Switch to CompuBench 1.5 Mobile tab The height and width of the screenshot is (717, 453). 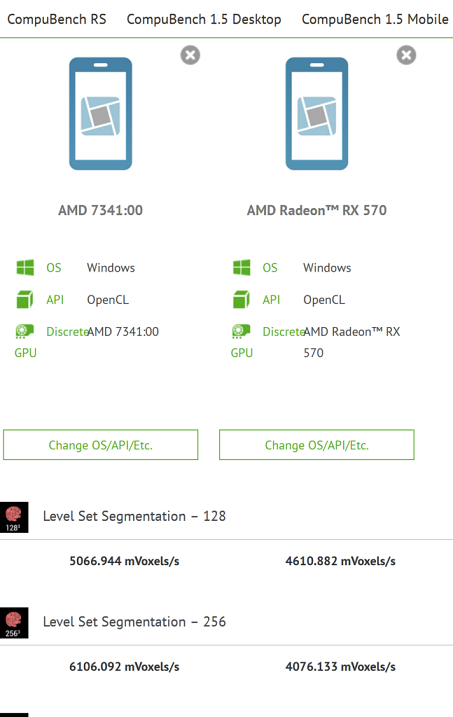(x=375, y=19)
